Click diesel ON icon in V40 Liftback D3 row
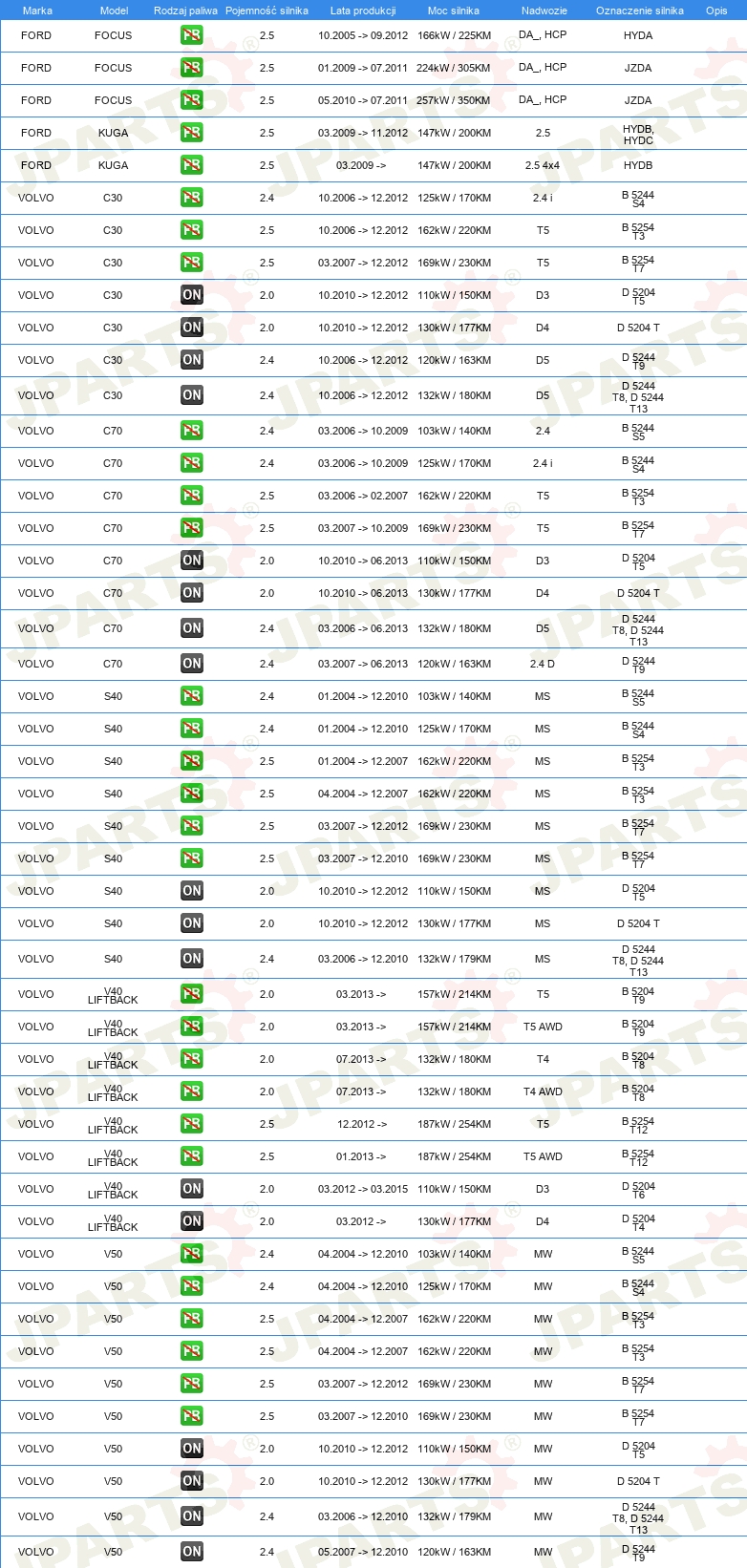This screenshot has height=1568, width=747. (x=192, y=1189)
